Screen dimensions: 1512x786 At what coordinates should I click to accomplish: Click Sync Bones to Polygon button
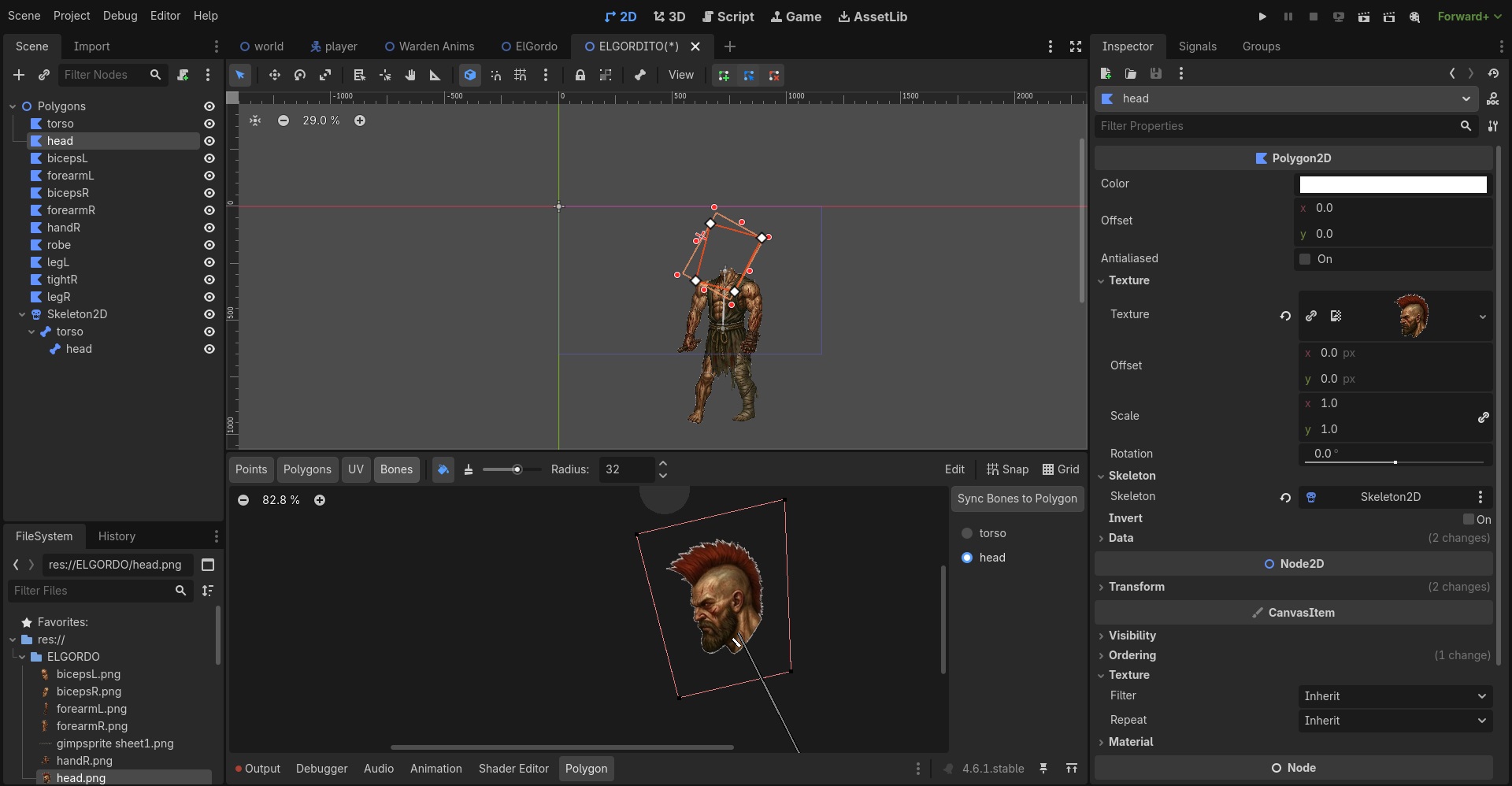1017,499
